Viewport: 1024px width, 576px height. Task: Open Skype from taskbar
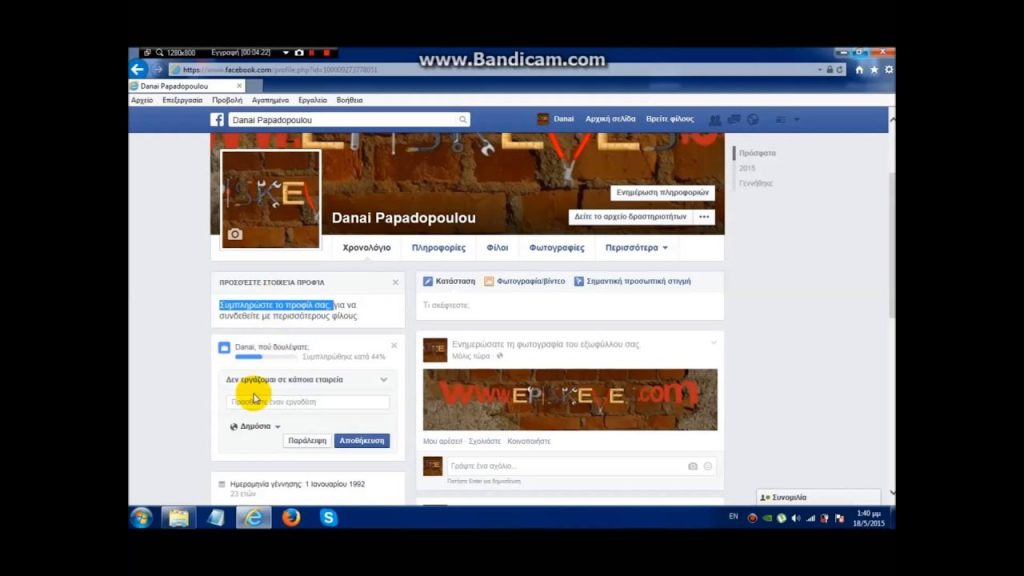pyautogui.click(x=328, y=518)
